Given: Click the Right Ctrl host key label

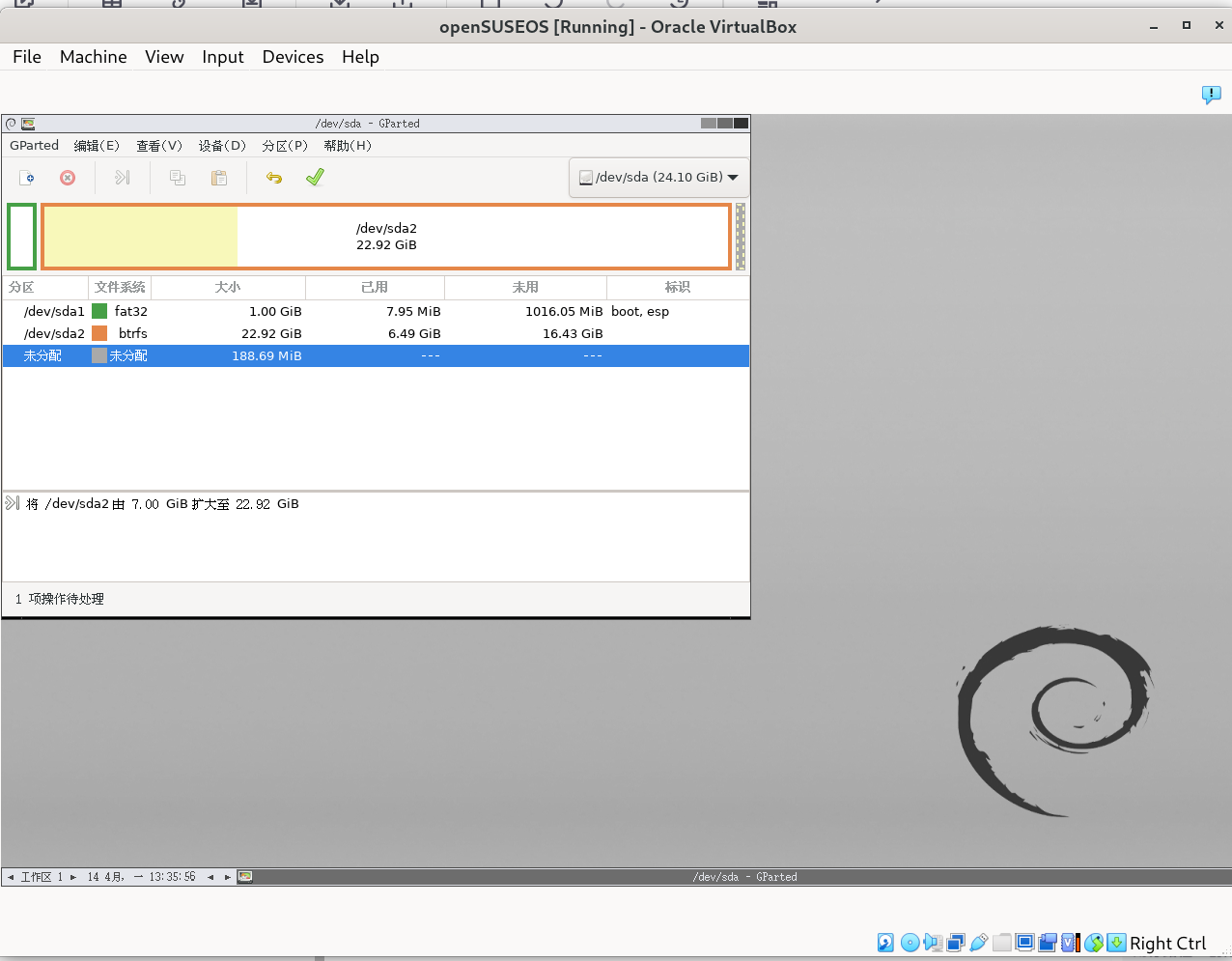Looking at the screenshot, I should pos(1168,944).
